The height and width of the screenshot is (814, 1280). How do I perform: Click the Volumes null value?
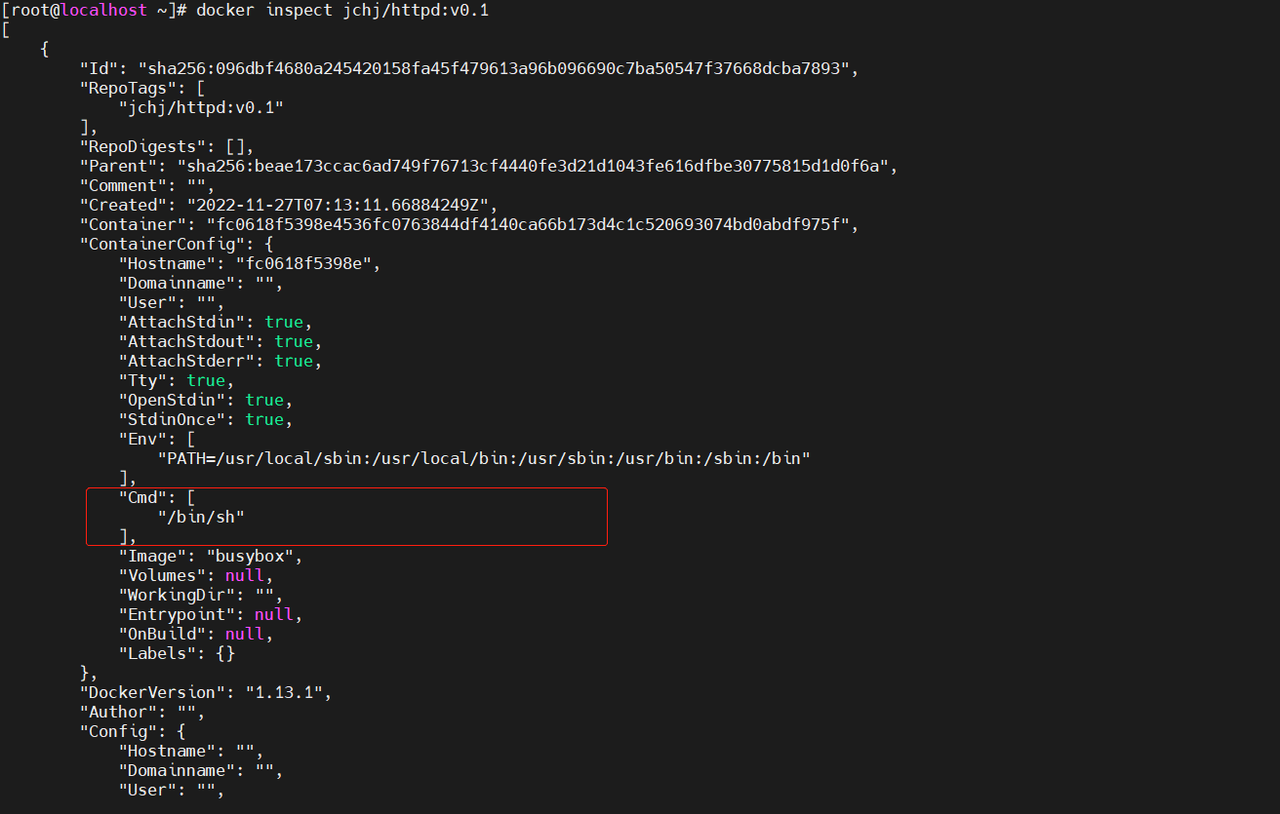pyautogui.click(x=245, y=576)
